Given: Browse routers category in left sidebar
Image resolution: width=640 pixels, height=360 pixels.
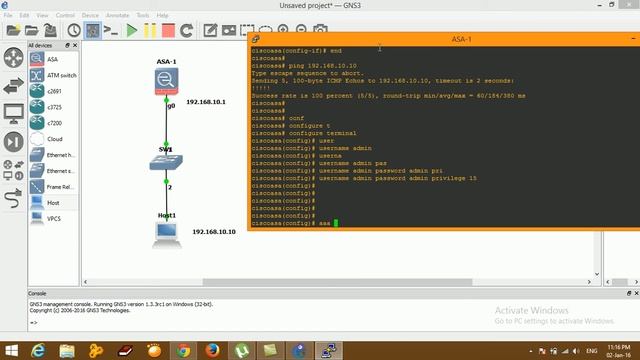Looking at the screenshot, I should [x=13, y=57].
